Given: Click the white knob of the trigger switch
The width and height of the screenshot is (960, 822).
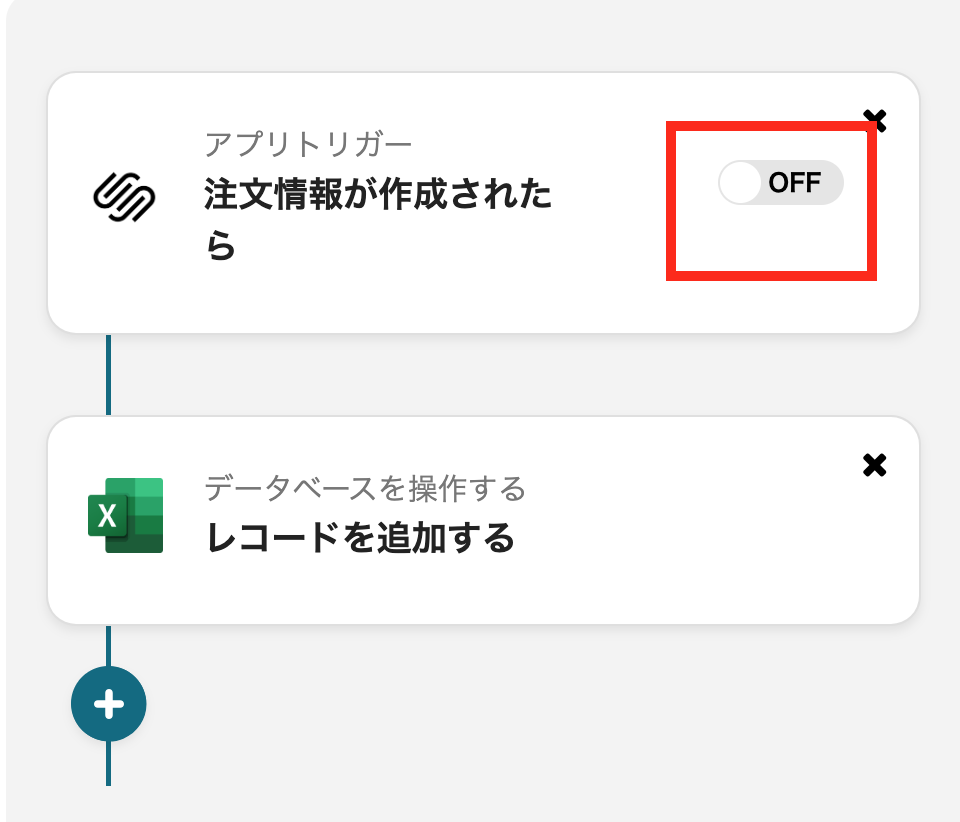Looking at the screenshot, I should (x=741, y=183).
